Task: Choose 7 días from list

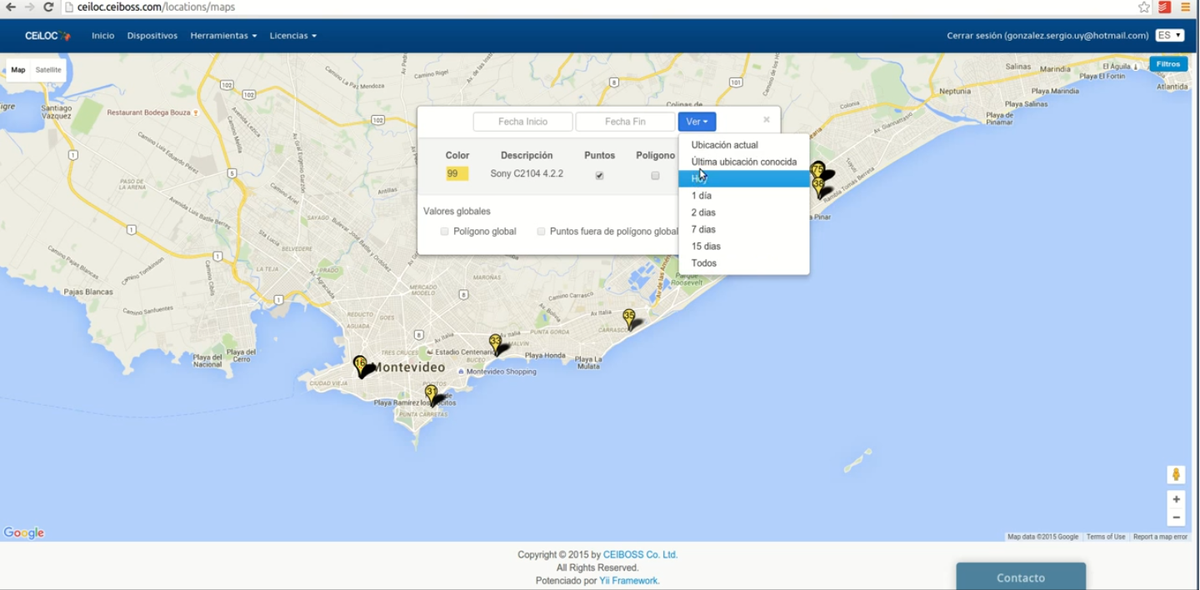Action: (744, 230)
